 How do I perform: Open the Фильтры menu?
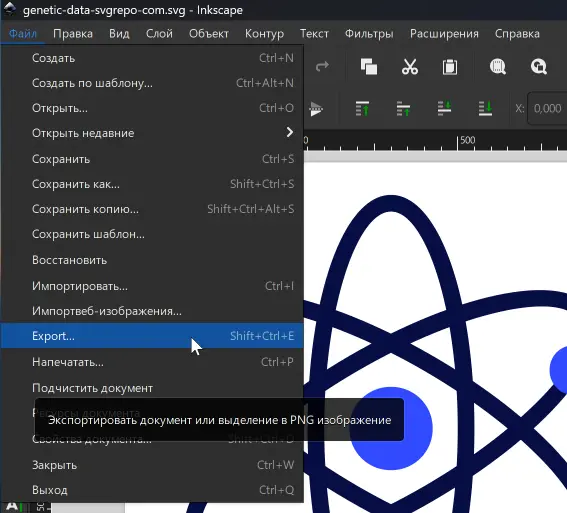click(x=369, y=34)
